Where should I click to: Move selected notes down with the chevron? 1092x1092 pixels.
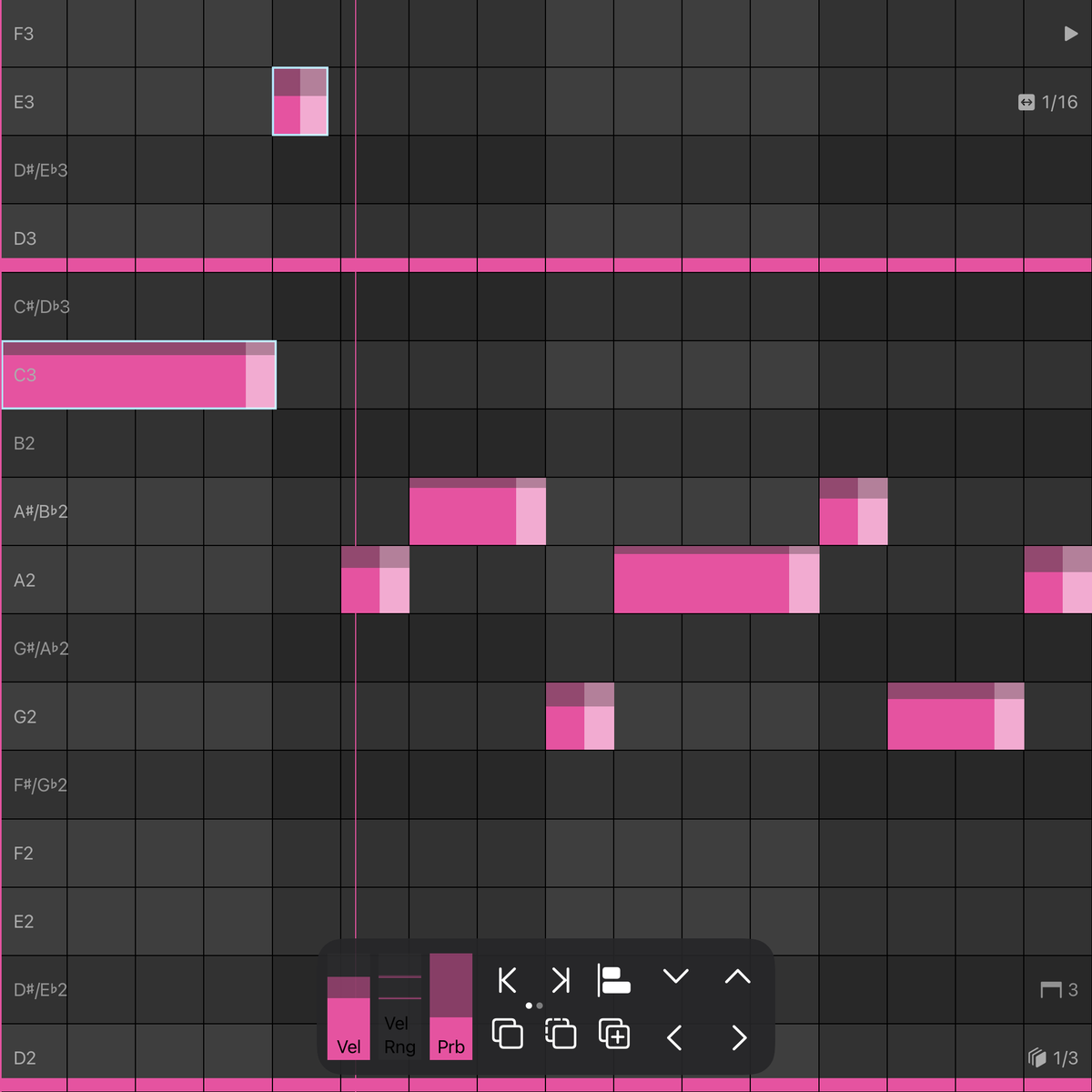pyautogui.click(x=676, y=977)
